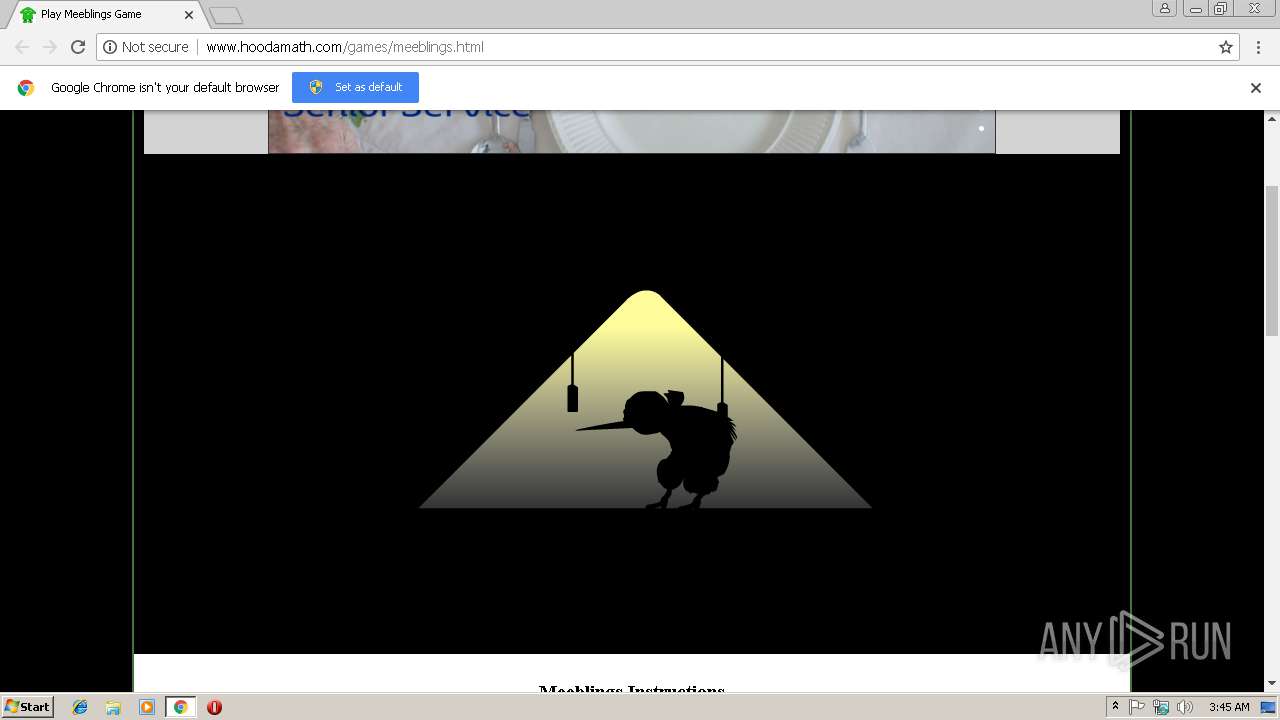
Task: Open network status tray icon
Action: click(1161, 707)
